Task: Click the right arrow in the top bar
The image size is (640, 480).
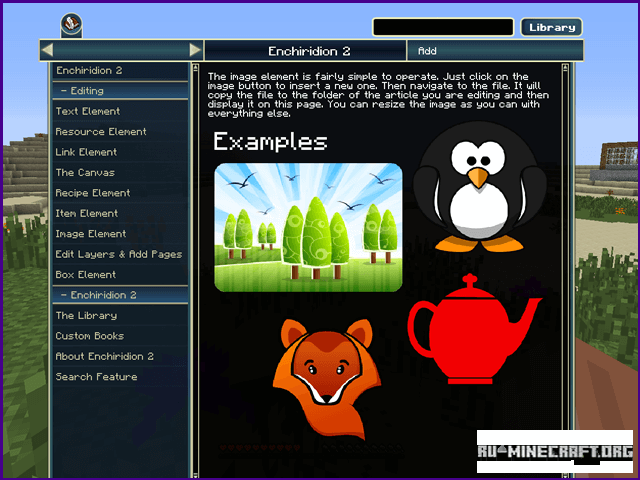Action: (196, 50)
